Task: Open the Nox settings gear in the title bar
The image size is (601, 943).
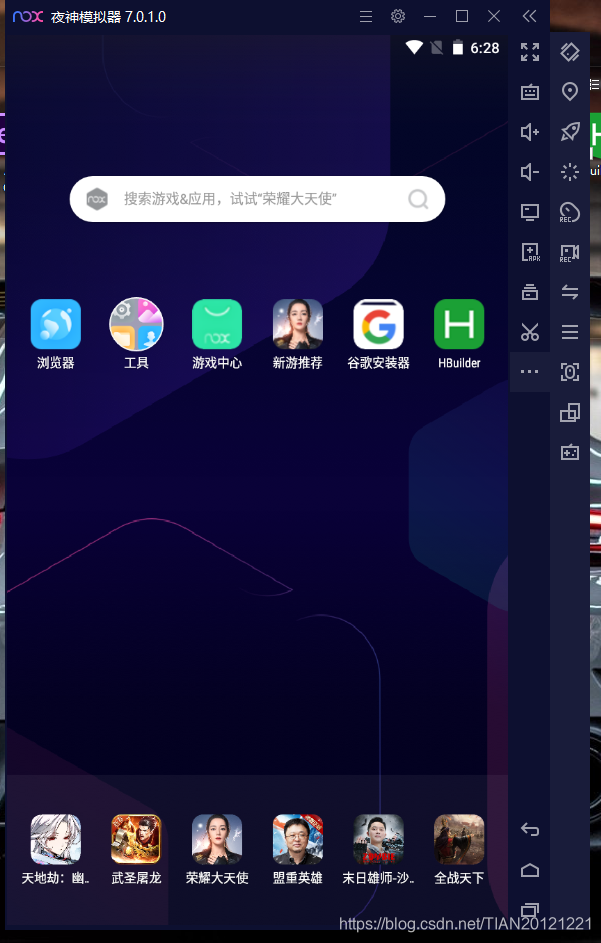Action: coord(398,16)
